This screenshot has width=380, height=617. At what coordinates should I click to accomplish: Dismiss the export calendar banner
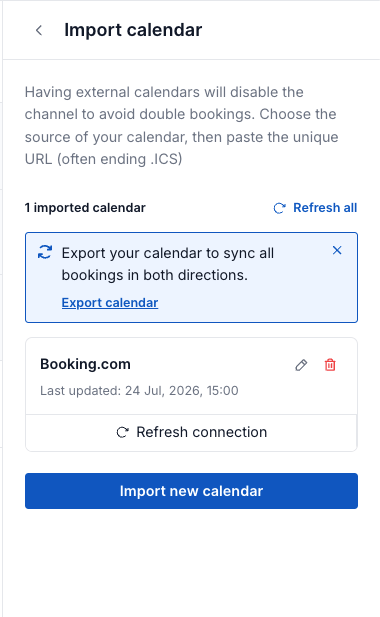point(337,250)
